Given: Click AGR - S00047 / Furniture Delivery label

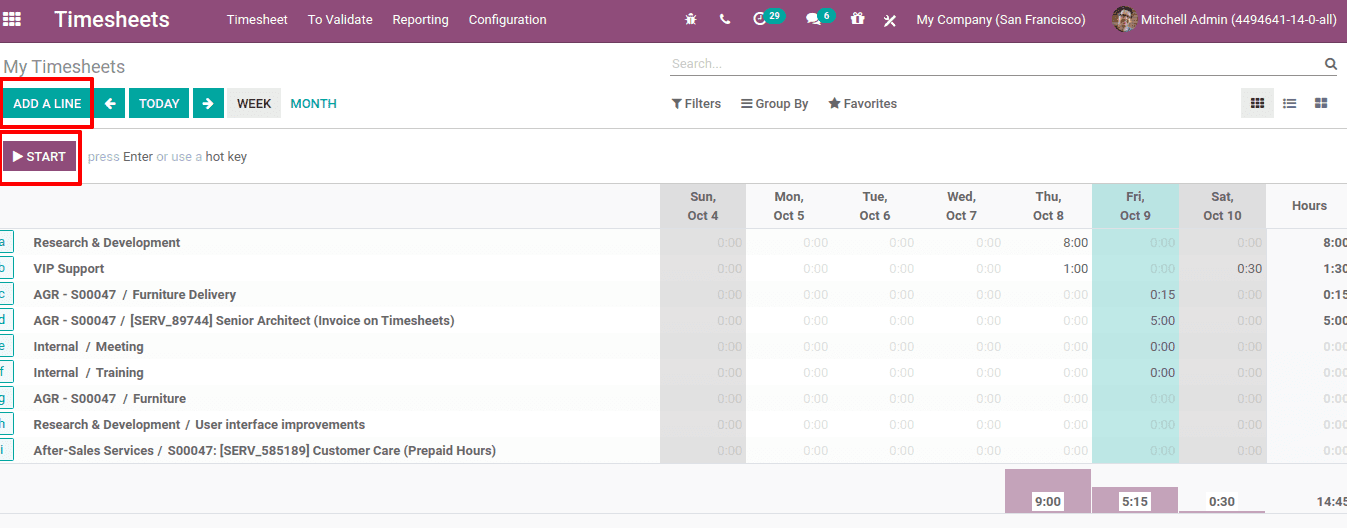Looking at the screenshot, I should click(135, 294).
